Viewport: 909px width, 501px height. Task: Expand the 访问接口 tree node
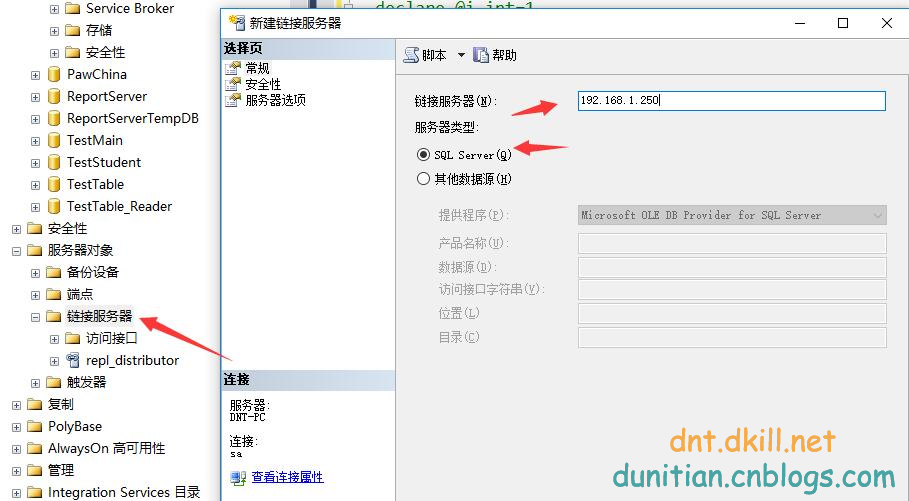coord(54,339)
